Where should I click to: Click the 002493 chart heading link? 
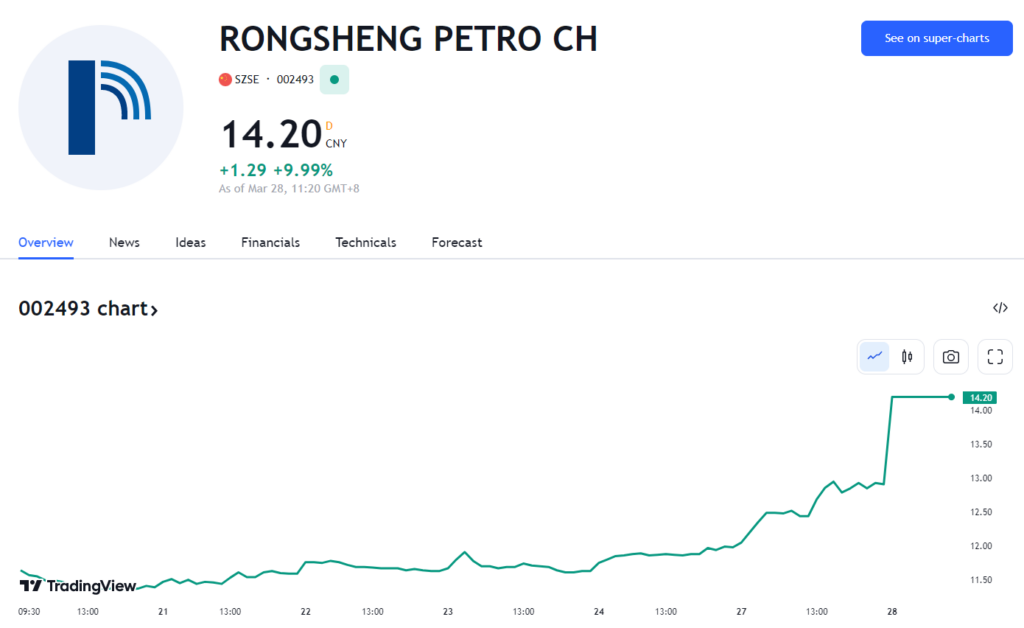tap(88, 308)
